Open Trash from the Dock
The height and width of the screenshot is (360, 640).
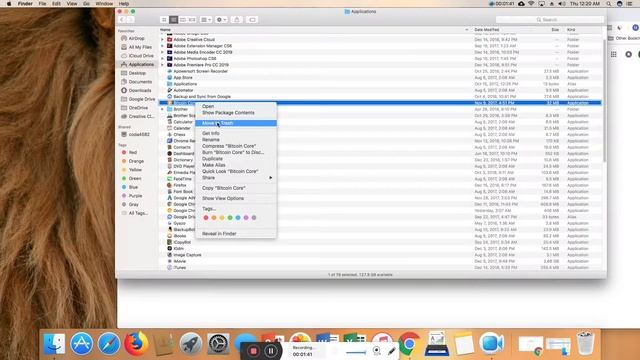tap(585, 343)
